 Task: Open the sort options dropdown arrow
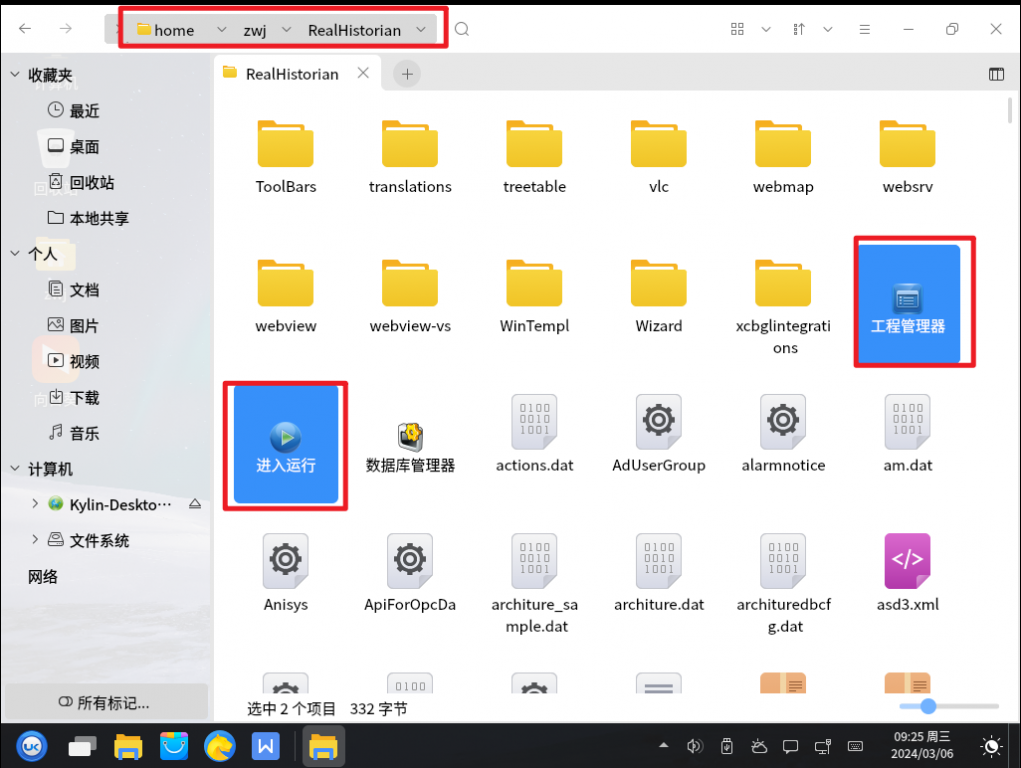(828, 29)
